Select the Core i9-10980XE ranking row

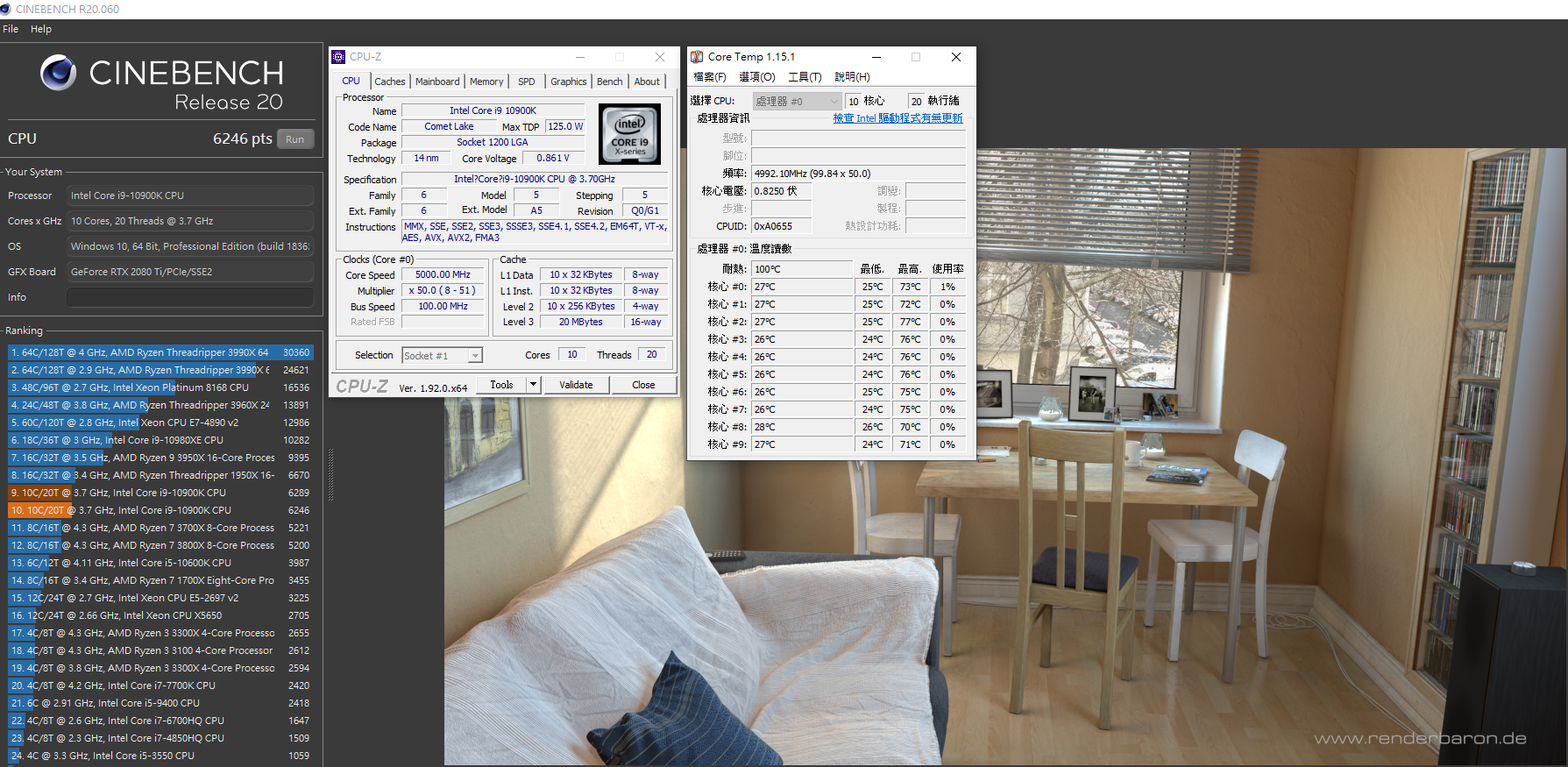click(x=160, y=440)
